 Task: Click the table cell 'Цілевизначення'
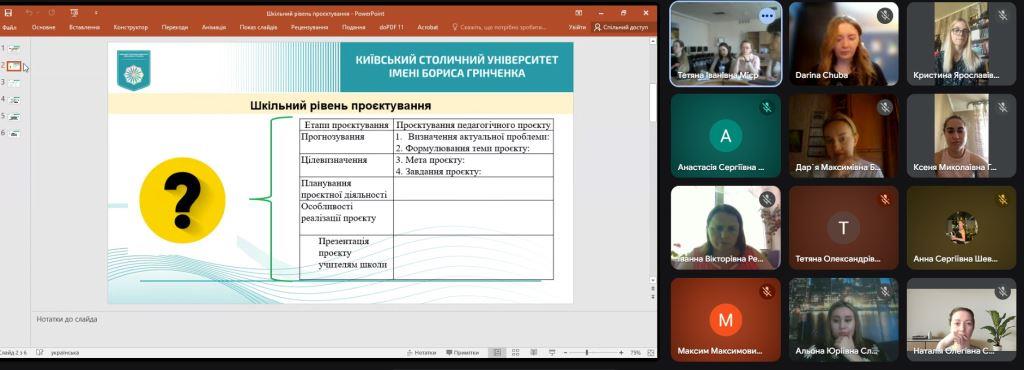(x=346, y=165)
